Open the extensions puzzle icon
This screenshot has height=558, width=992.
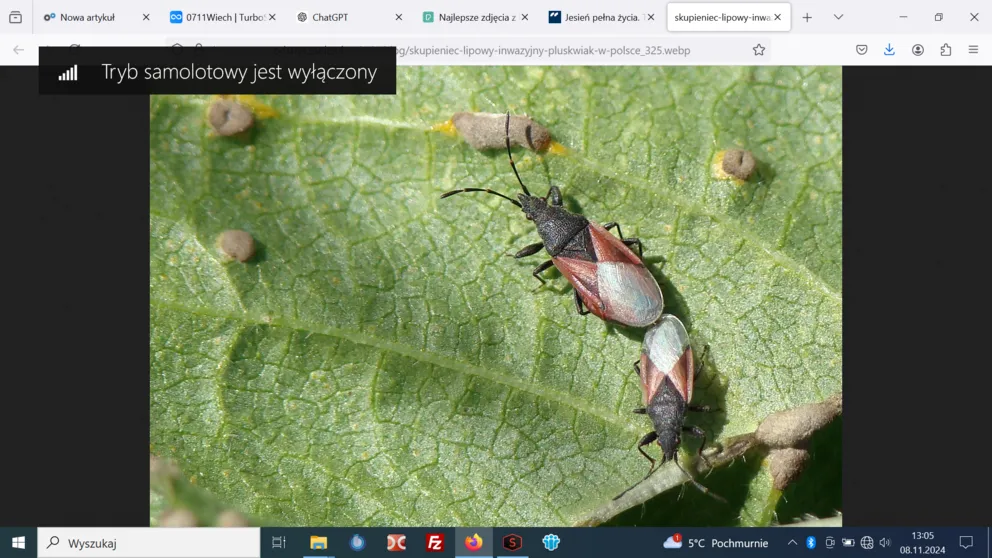point(946,49)
